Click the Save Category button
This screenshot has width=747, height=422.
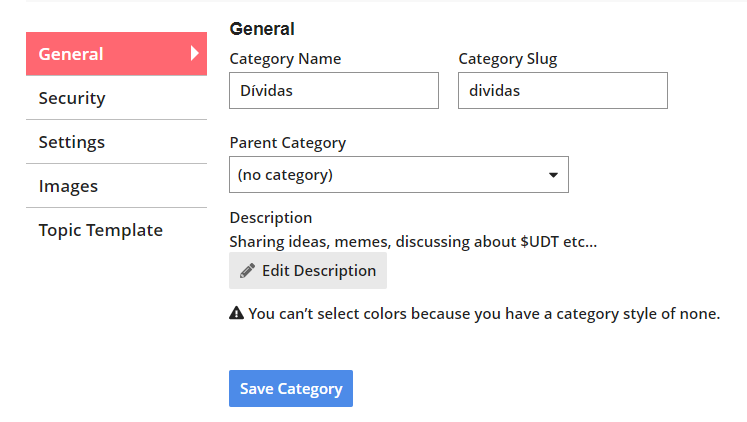[x=291, y=389]
